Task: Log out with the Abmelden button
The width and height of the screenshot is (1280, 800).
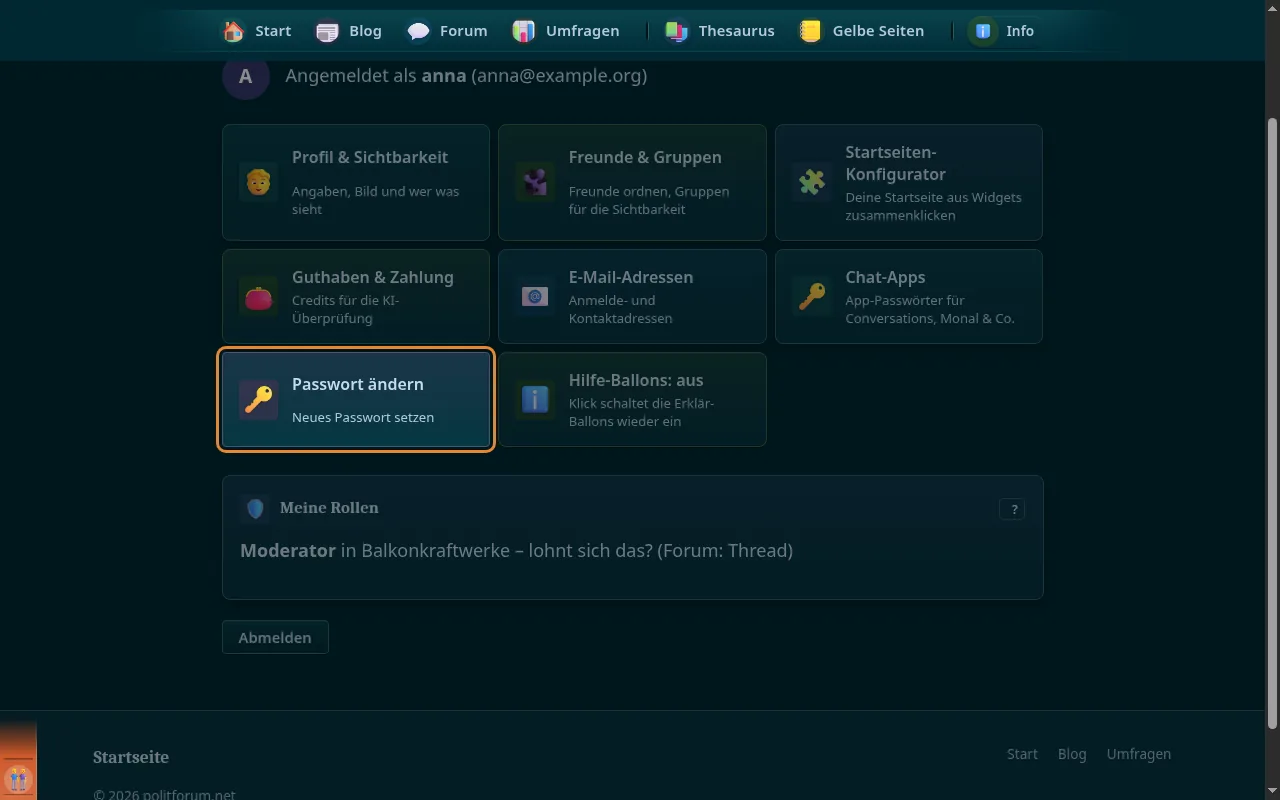Action: coord(275,638)
